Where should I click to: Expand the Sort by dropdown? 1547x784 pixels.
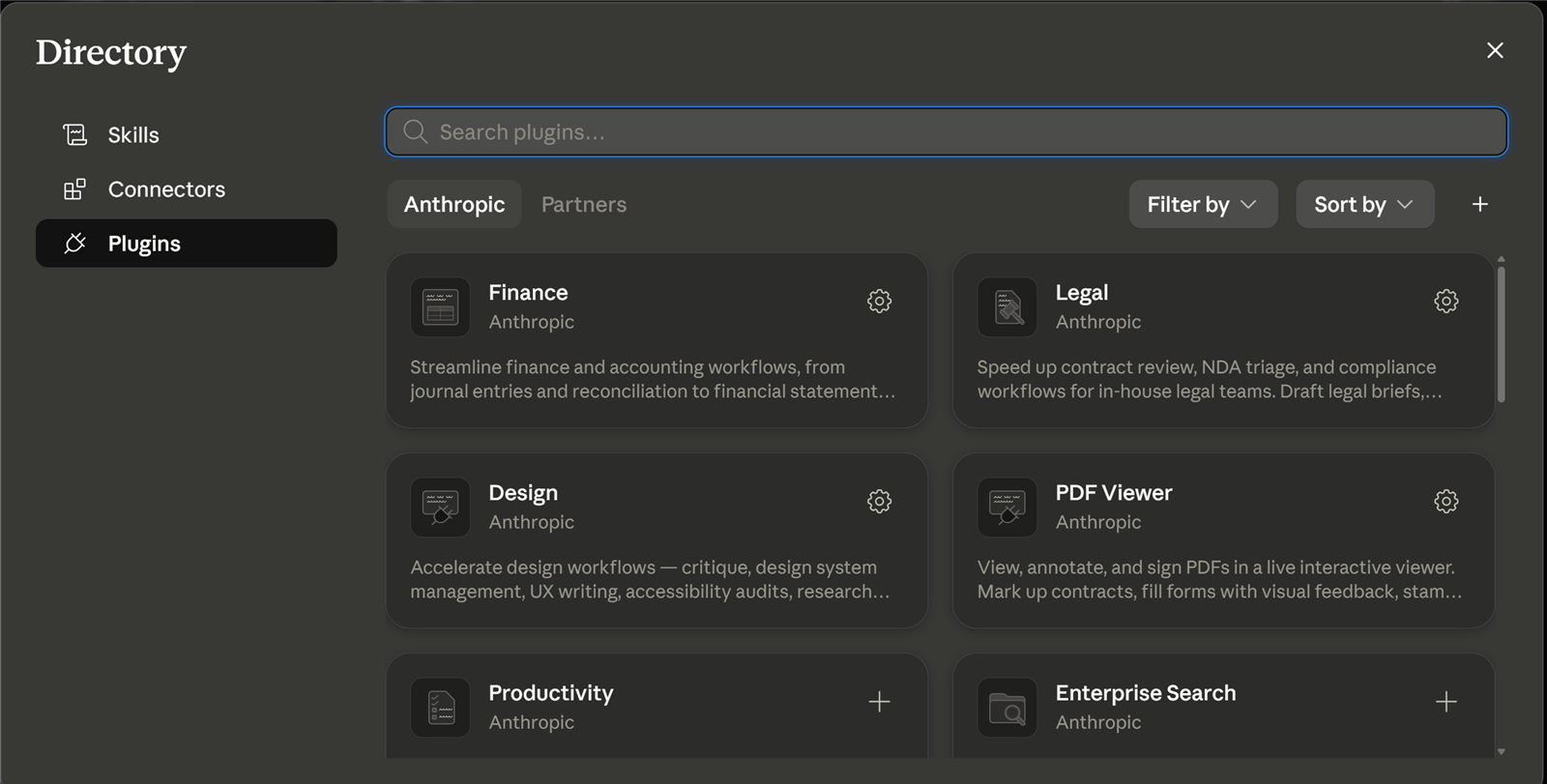tap(1364, 204)
